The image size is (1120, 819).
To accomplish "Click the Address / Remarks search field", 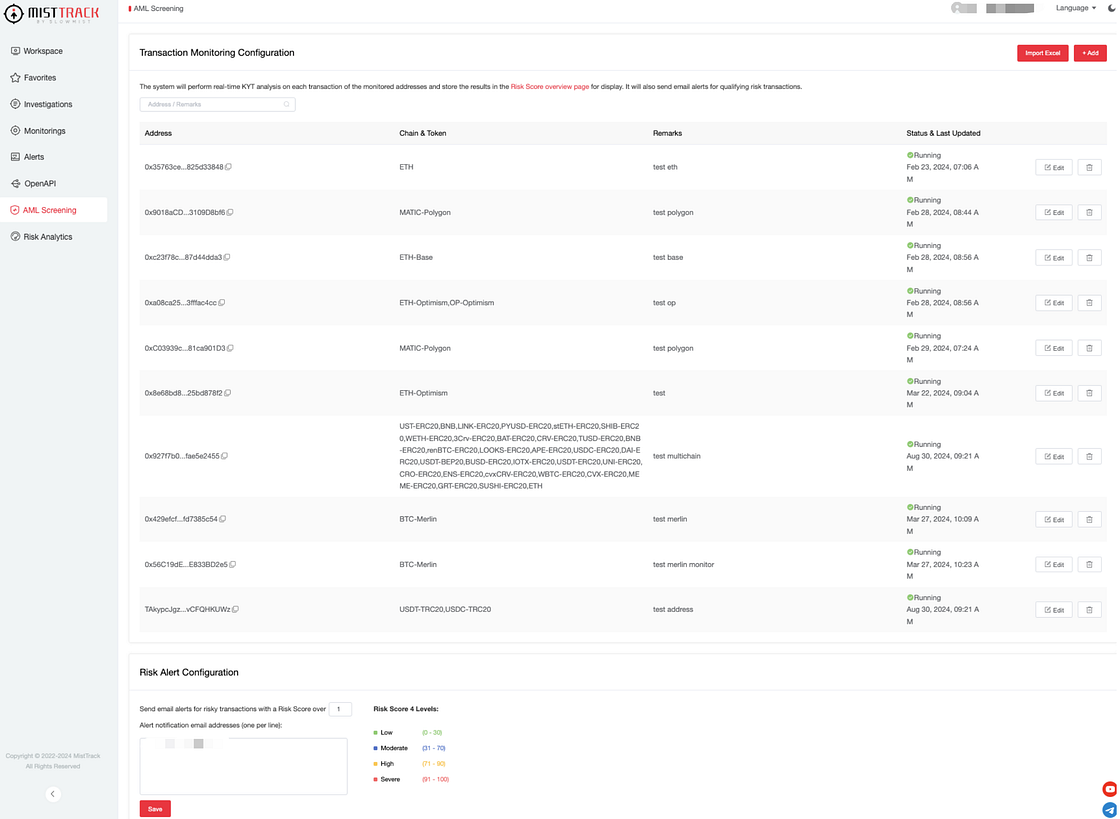I will [x=215, y=104].
